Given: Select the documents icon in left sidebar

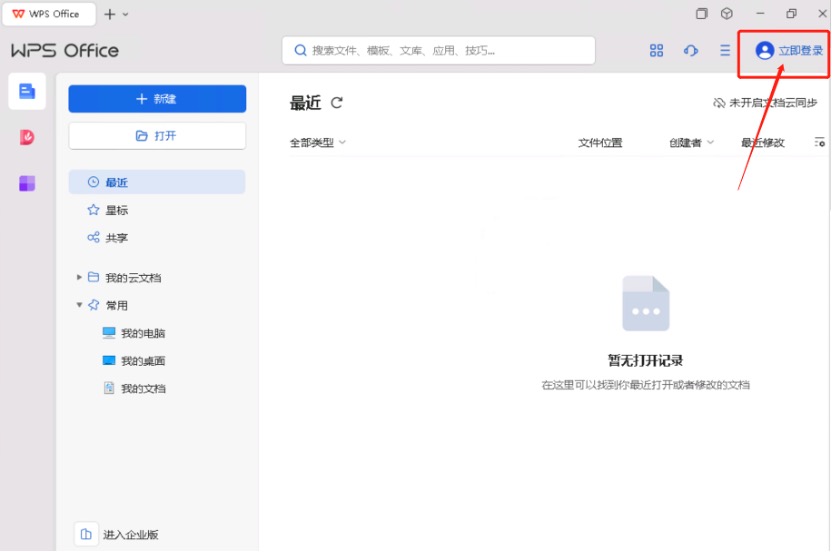Looking at the screenshot, I should pos(27,91).
